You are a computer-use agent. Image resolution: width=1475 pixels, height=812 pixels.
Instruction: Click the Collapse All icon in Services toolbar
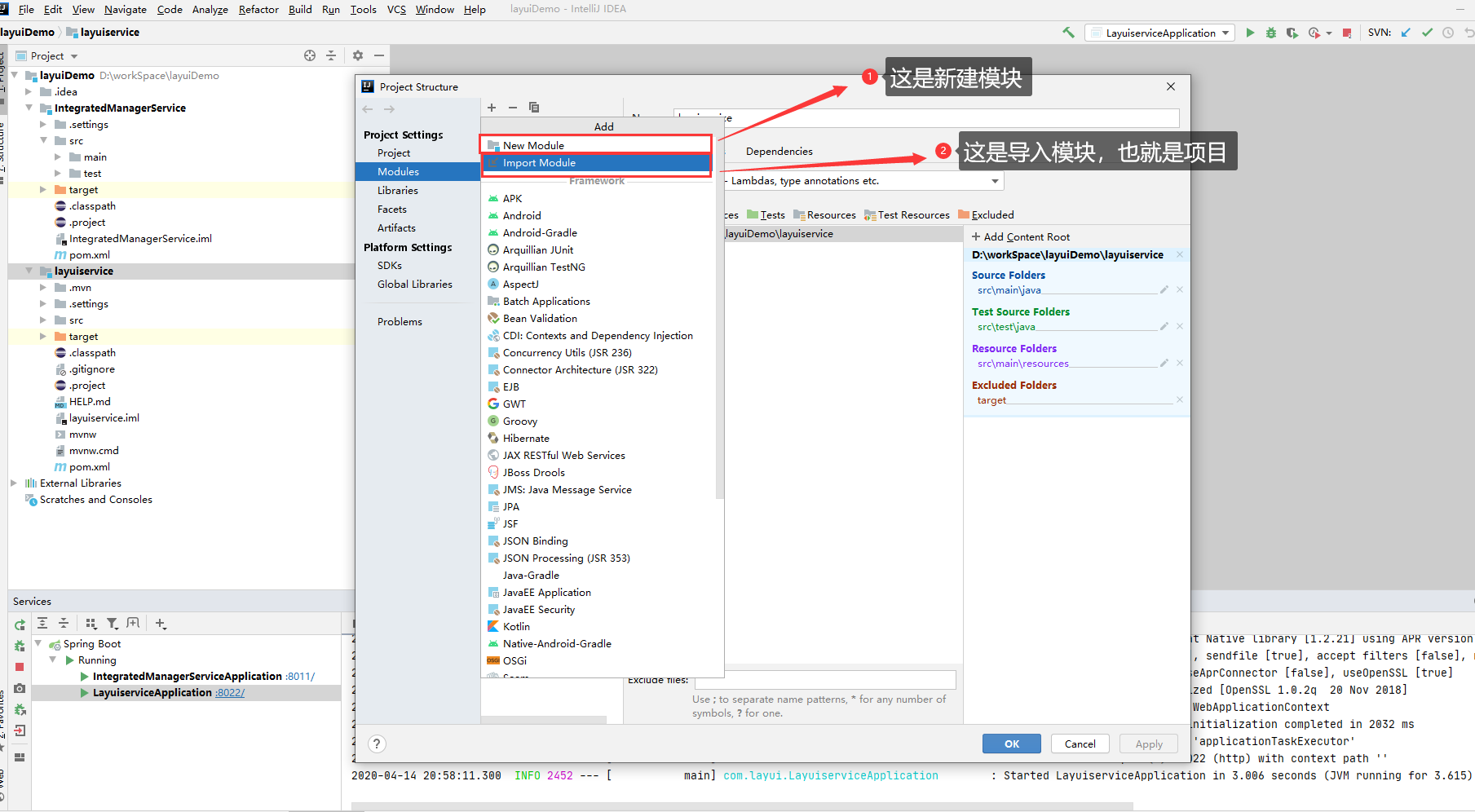pos(64,624)
